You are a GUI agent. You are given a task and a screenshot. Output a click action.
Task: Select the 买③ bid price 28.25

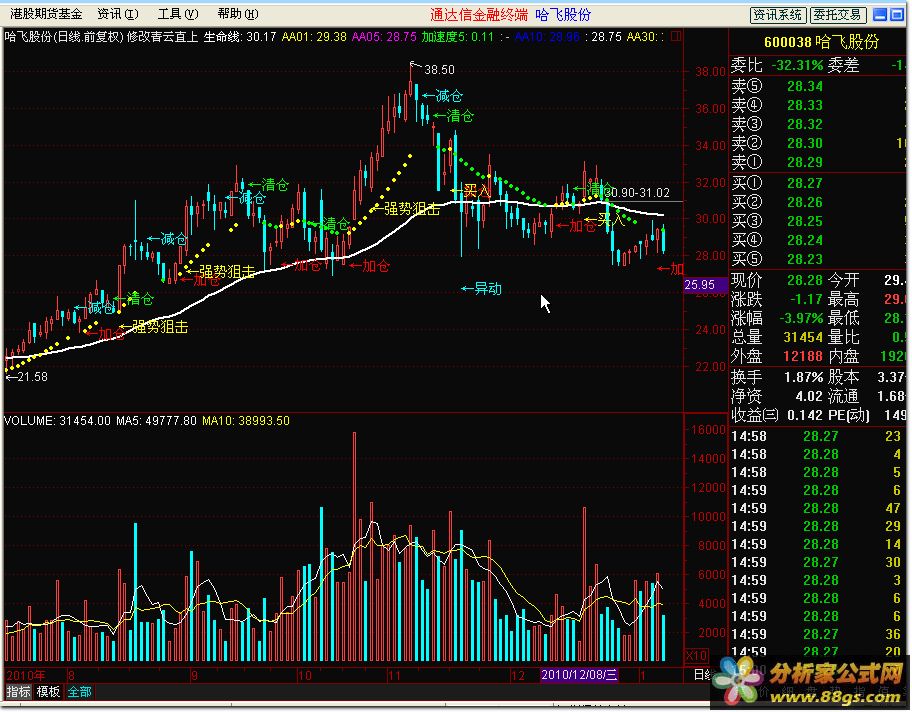click(804, 221)
